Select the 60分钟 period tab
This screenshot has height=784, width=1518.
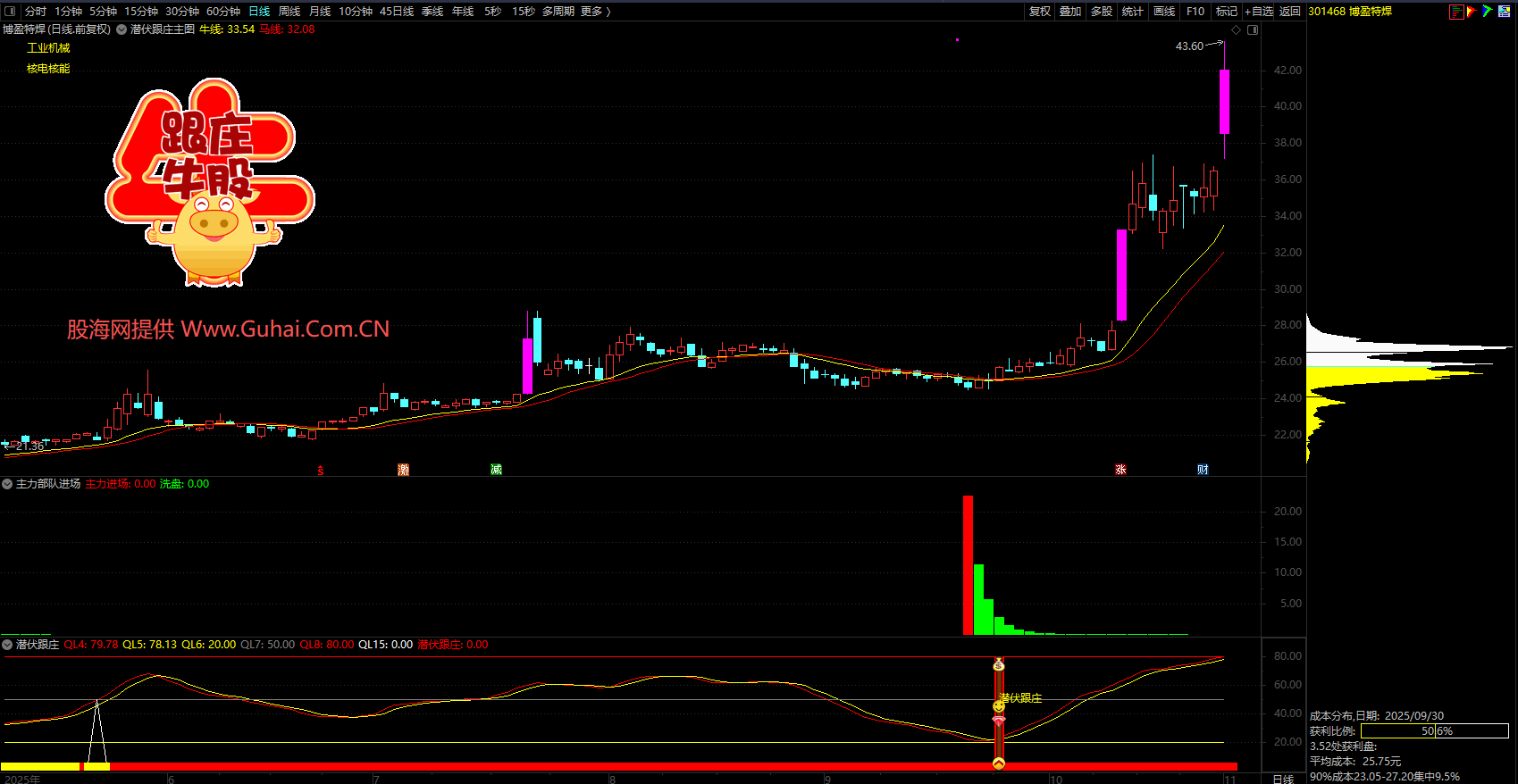click(223, 12)
